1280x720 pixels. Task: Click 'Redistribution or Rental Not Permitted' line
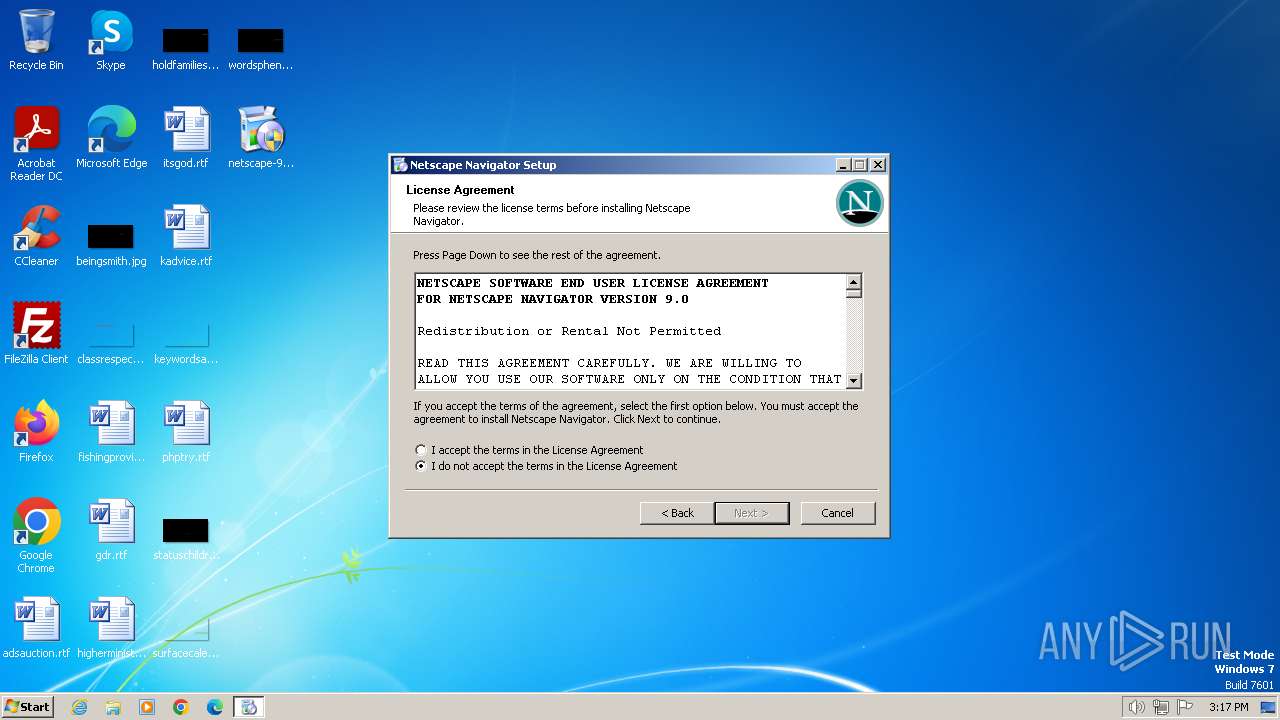[569, 331]
